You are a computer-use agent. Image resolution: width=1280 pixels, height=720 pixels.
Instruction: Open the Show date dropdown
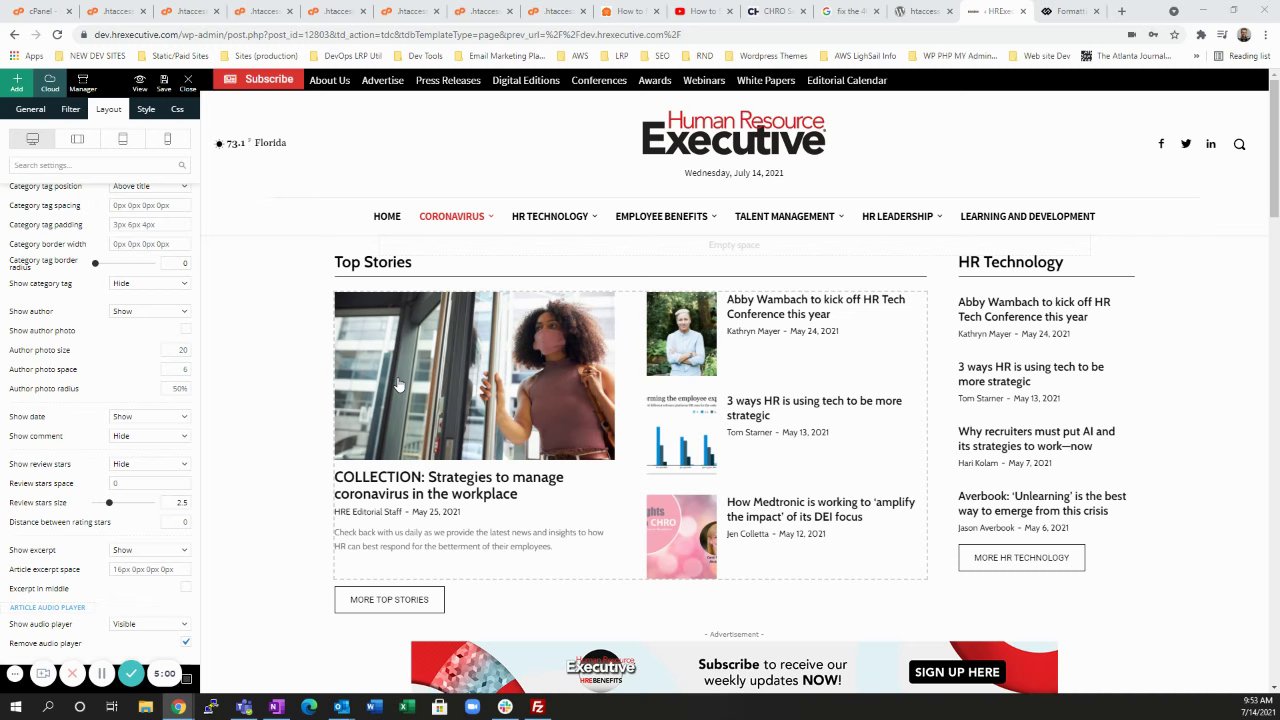[x=150, y=416]
